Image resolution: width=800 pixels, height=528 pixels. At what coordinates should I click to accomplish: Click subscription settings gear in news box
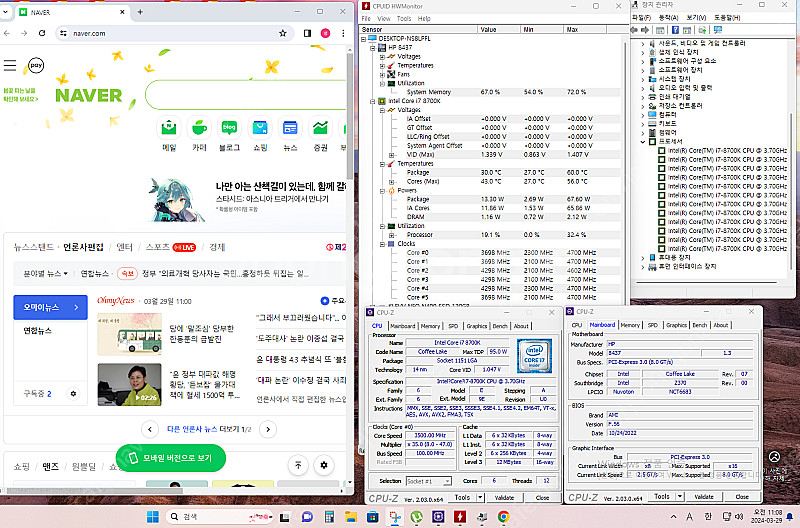point(73,394)
